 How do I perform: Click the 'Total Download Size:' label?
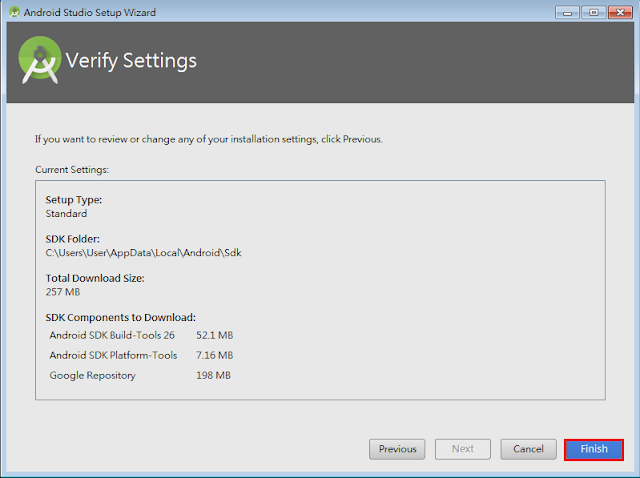pyautogui.click(x=95, y=278)
